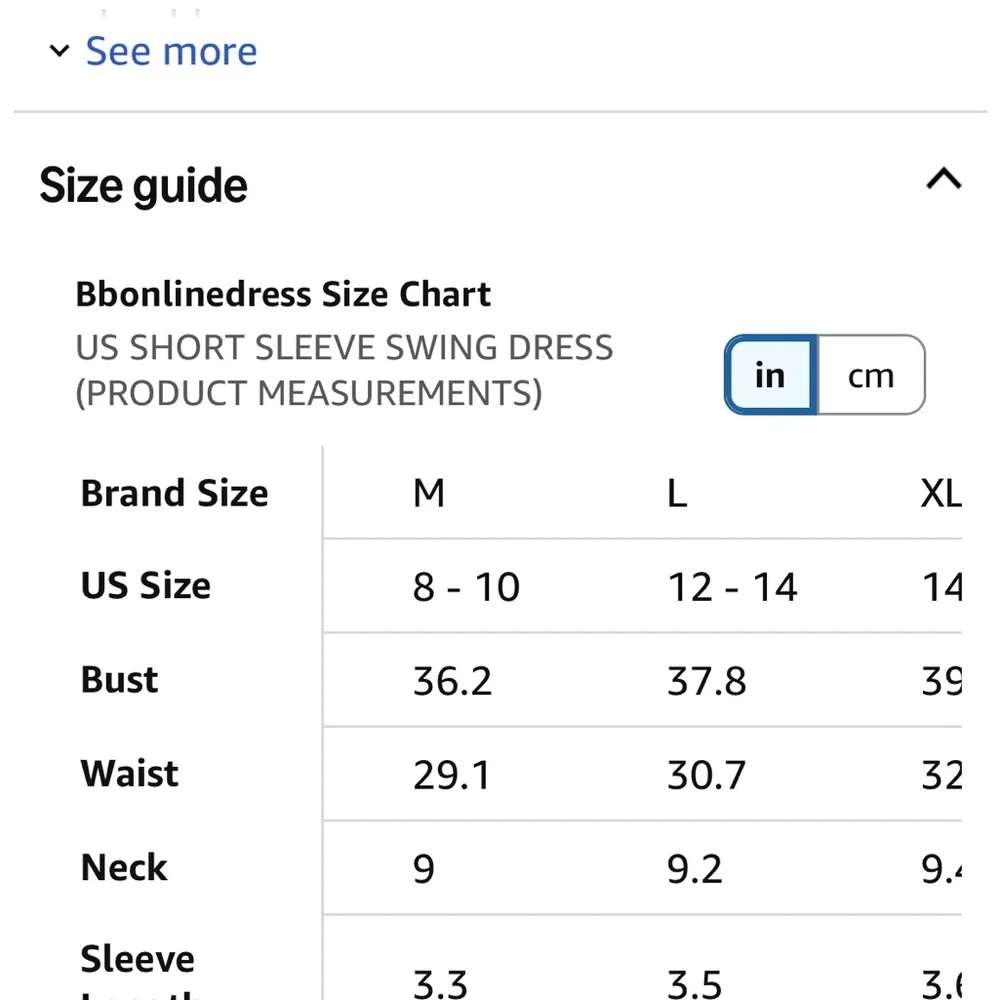The height and width of the screenshot is (1000, 1000).
Task: Click the Brand Size row label
Action: coord(175,494)
